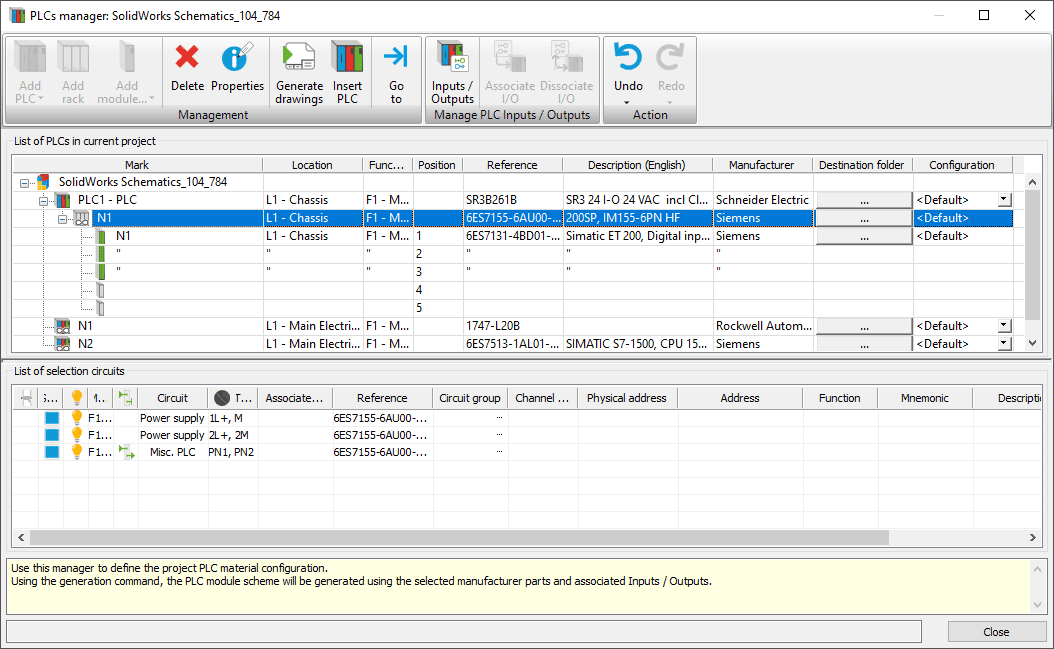Click the green connection icon in Misc. PLC row
1054x649 pixels.
click(126, 451)
